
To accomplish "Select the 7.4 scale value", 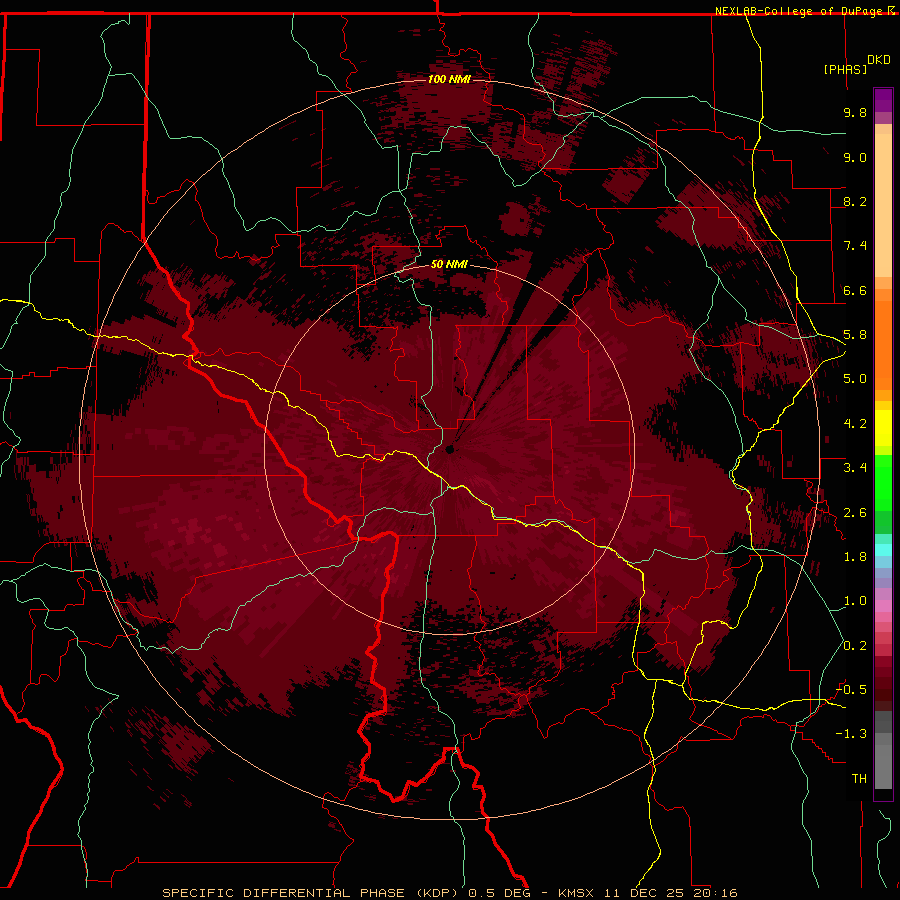I will tap(855, 246).
